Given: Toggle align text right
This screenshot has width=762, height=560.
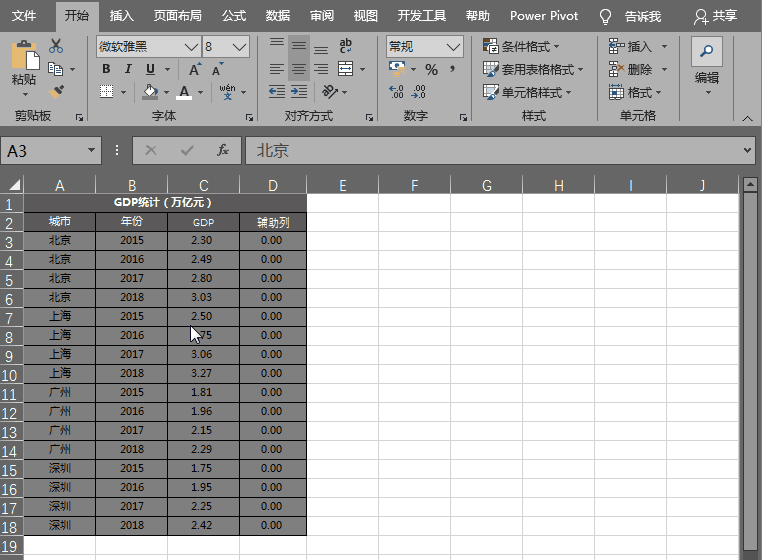Looking at the screenshot, I should (x=321, y=70).
